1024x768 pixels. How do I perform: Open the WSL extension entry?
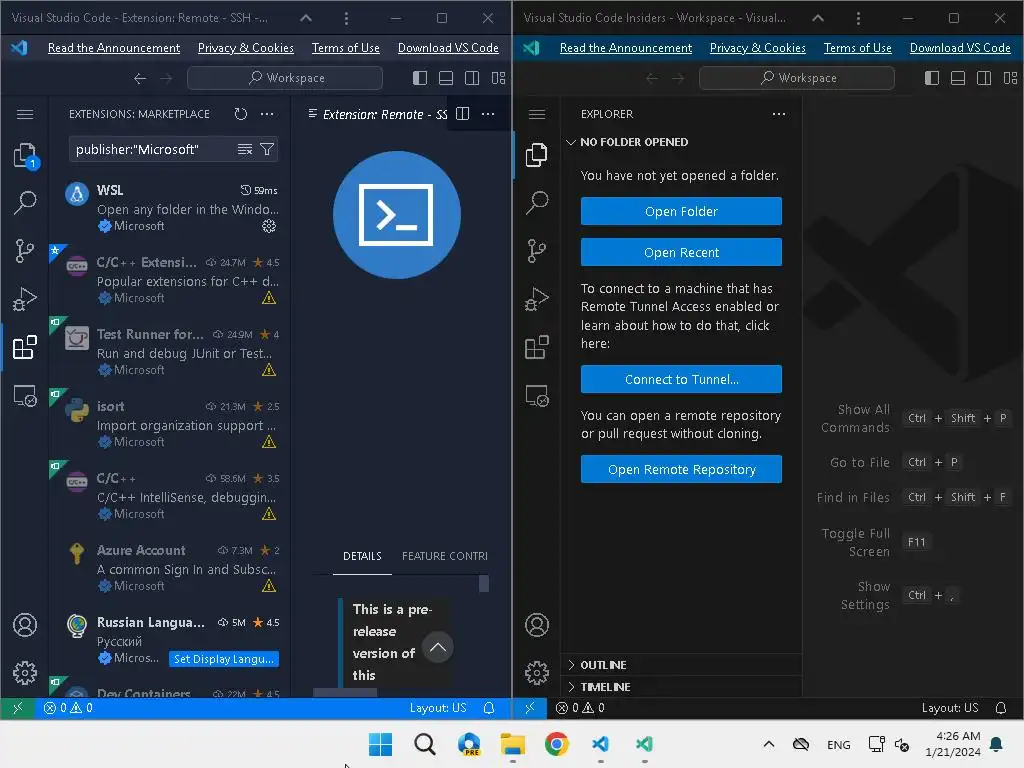coord(171,208)
